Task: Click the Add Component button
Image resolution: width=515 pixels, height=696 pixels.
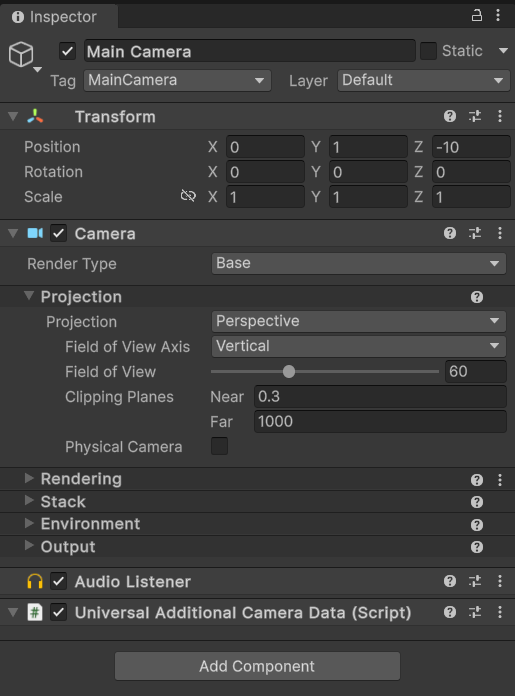Action: pos(257,666)
